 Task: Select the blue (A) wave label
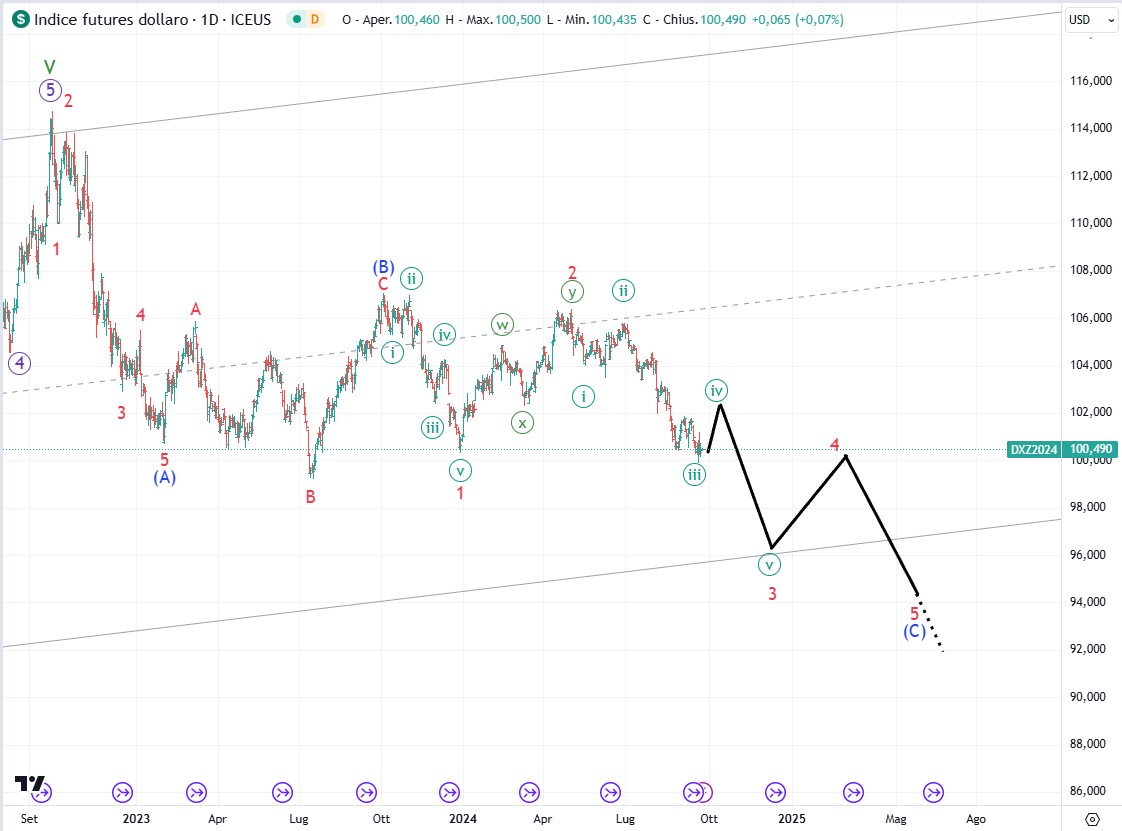point(165,478)
